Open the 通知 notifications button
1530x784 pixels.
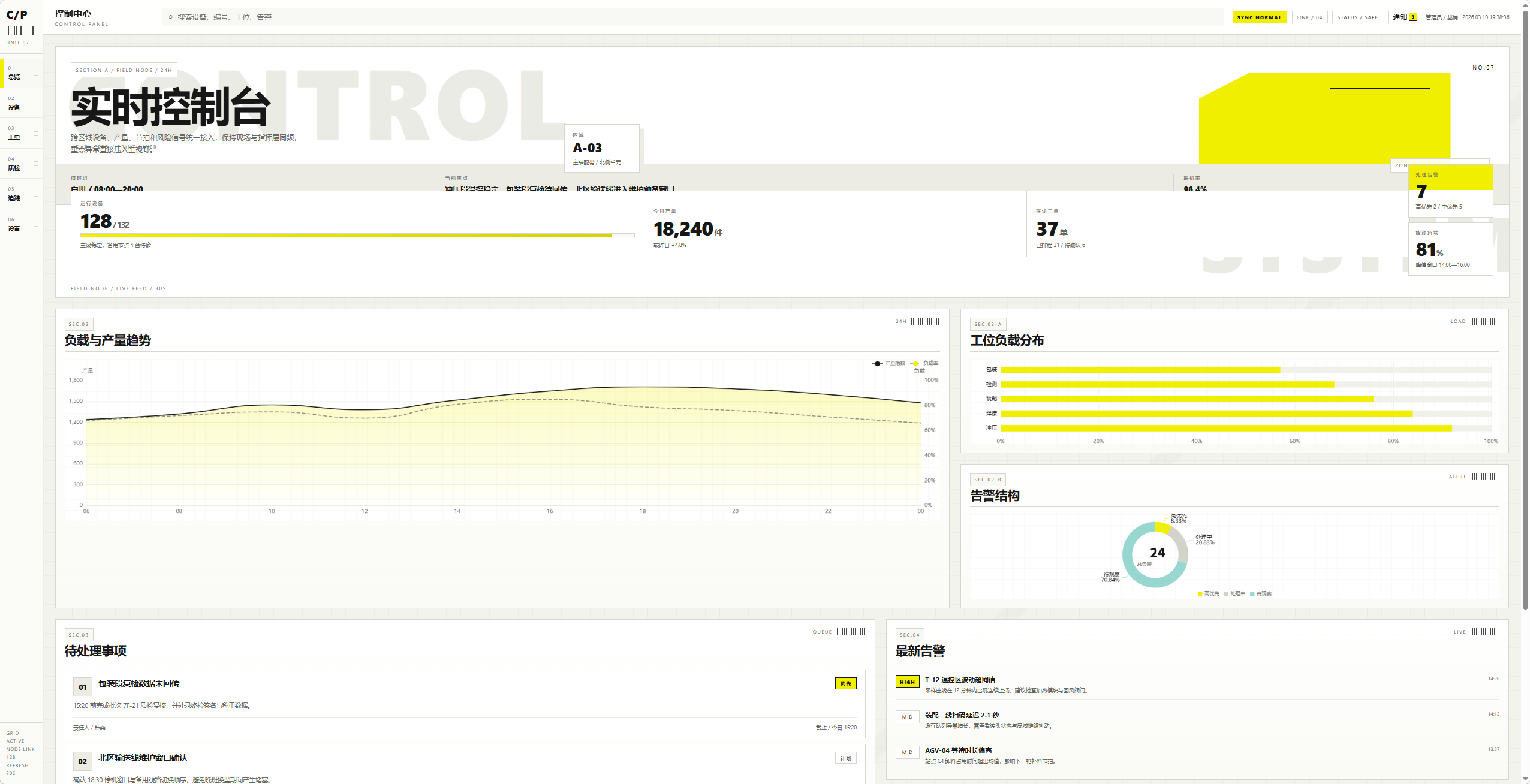click(1405, 17)
